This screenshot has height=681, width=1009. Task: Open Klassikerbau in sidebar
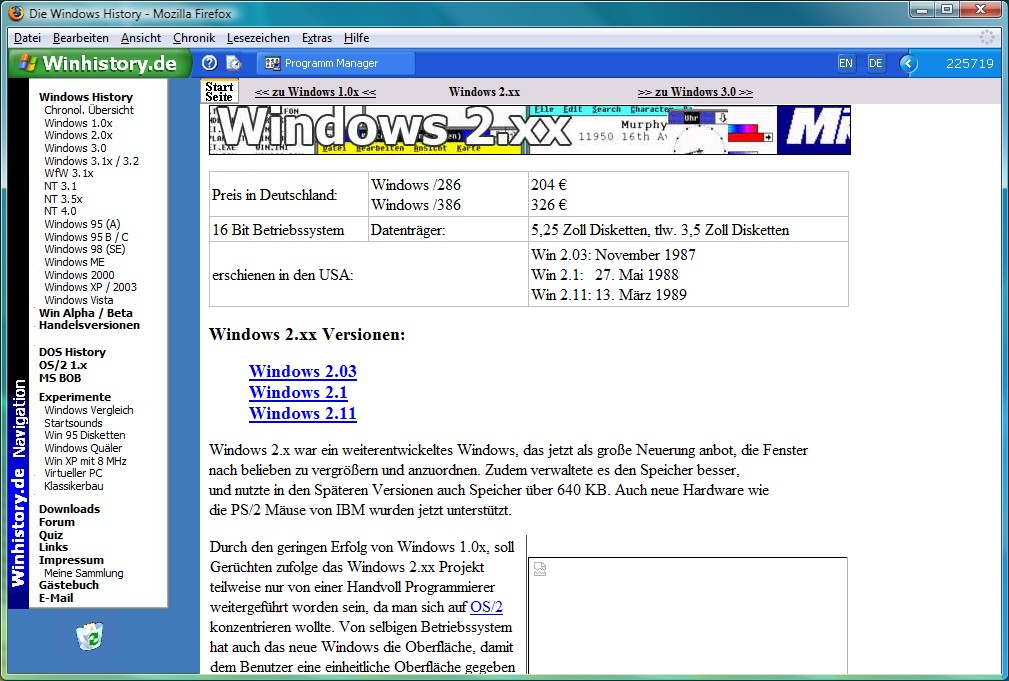[73, 486]
